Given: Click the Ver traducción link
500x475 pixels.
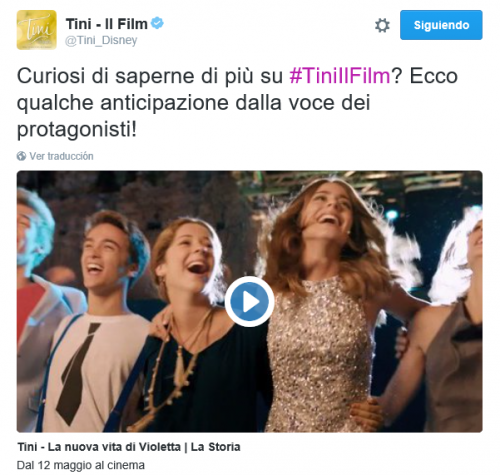Looking at the screenshot, I should (x=61, y=156).
